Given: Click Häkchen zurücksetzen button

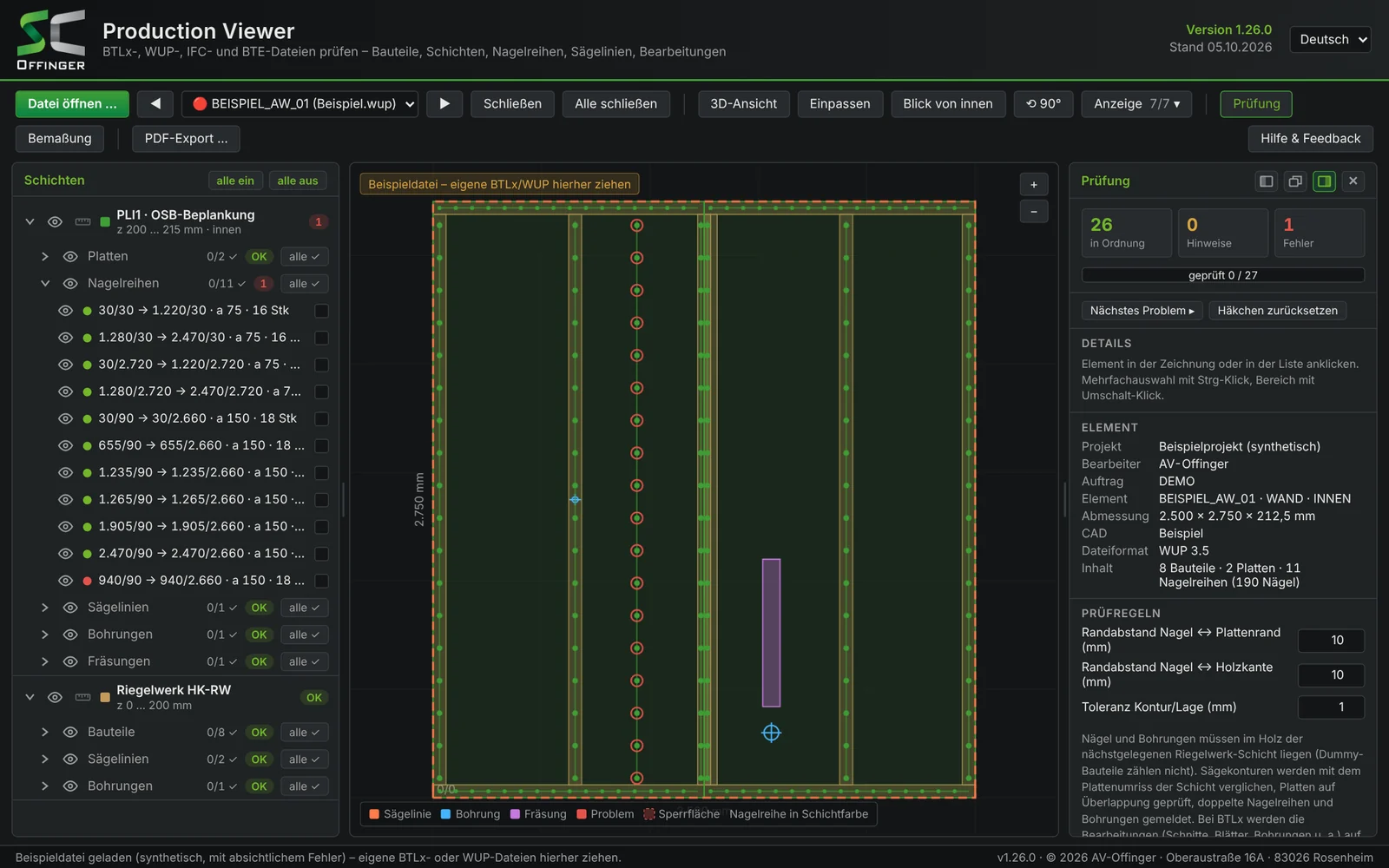Looking at the screenshot, I should coord(1277,311).
